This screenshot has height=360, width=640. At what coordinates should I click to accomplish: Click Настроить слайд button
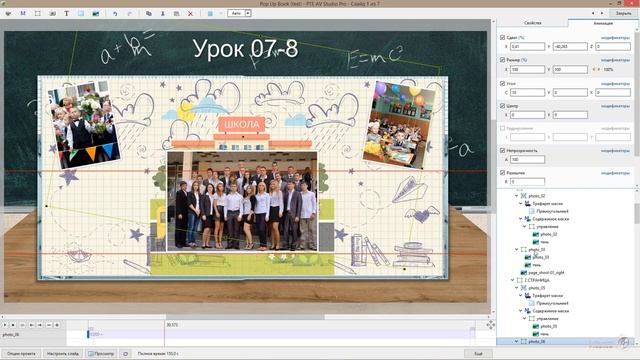62,354
